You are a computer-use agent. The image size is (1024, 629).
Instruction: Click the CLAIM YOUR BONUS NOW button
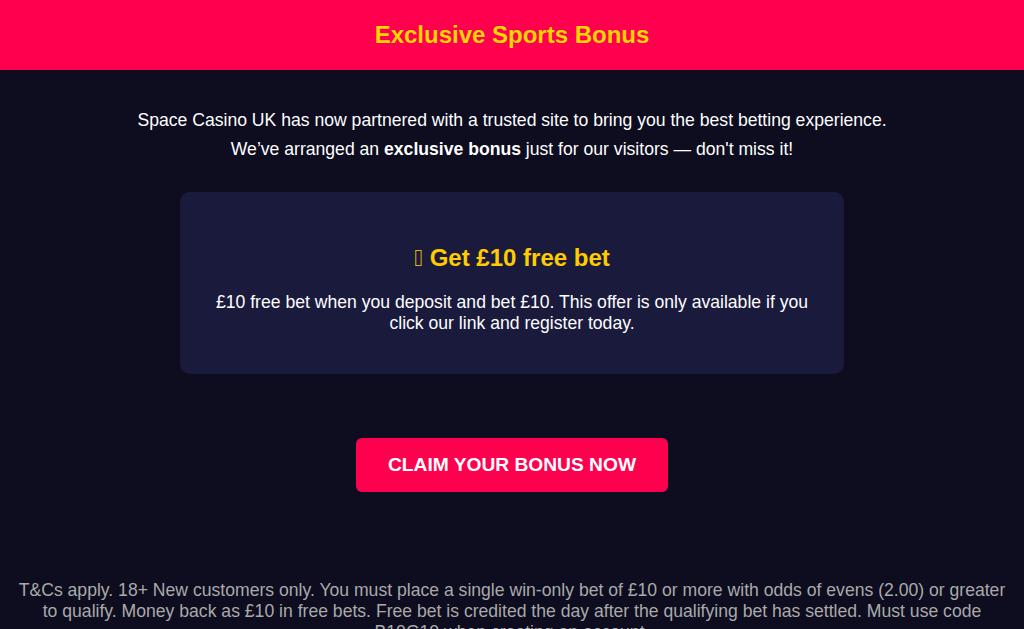coord(511,464)
